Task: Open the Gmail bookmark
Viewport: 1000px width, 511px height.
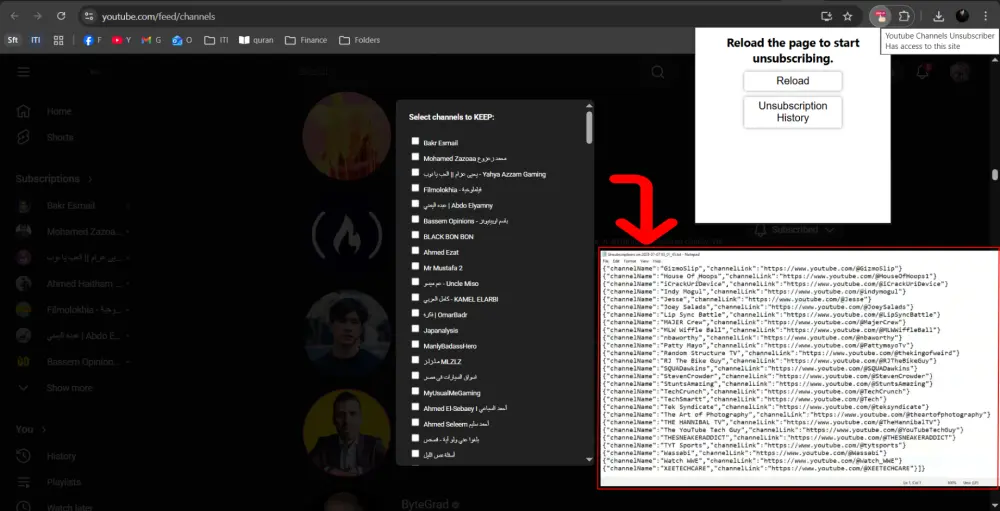Action: coord(151,40)
